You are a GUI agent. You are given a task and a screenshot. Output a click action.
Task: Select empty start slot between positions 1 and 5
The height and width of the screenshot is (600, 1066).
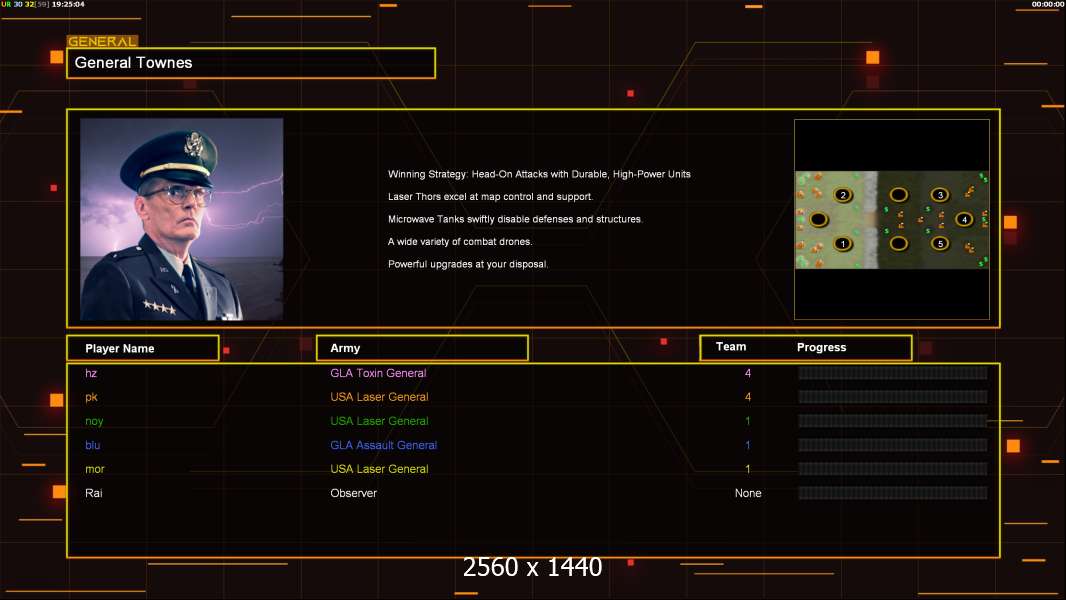tap(898, 243)
